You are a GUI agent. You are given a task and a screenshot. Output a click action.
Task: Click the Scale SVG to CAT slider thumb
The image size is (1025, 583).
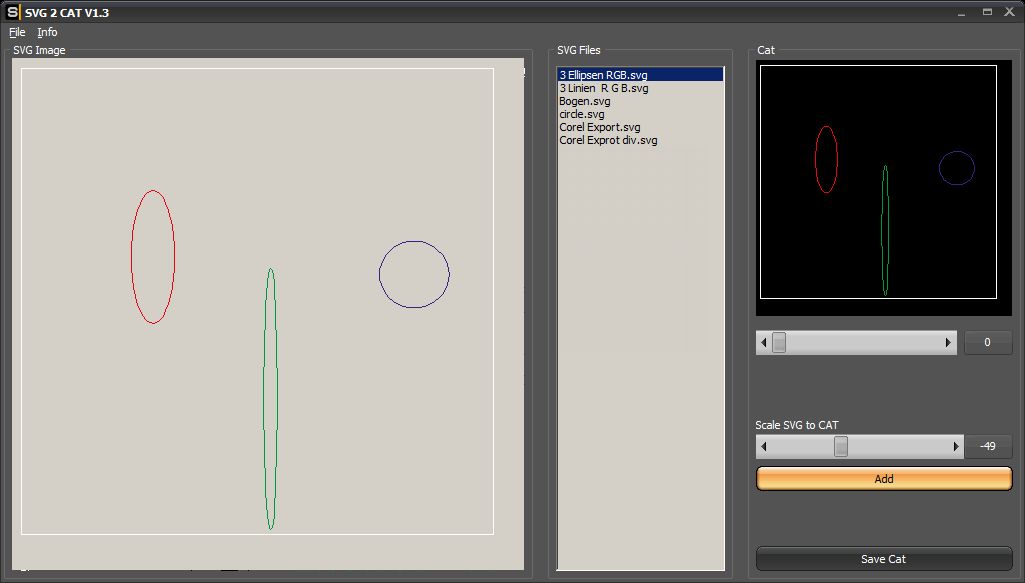(841, 447)
